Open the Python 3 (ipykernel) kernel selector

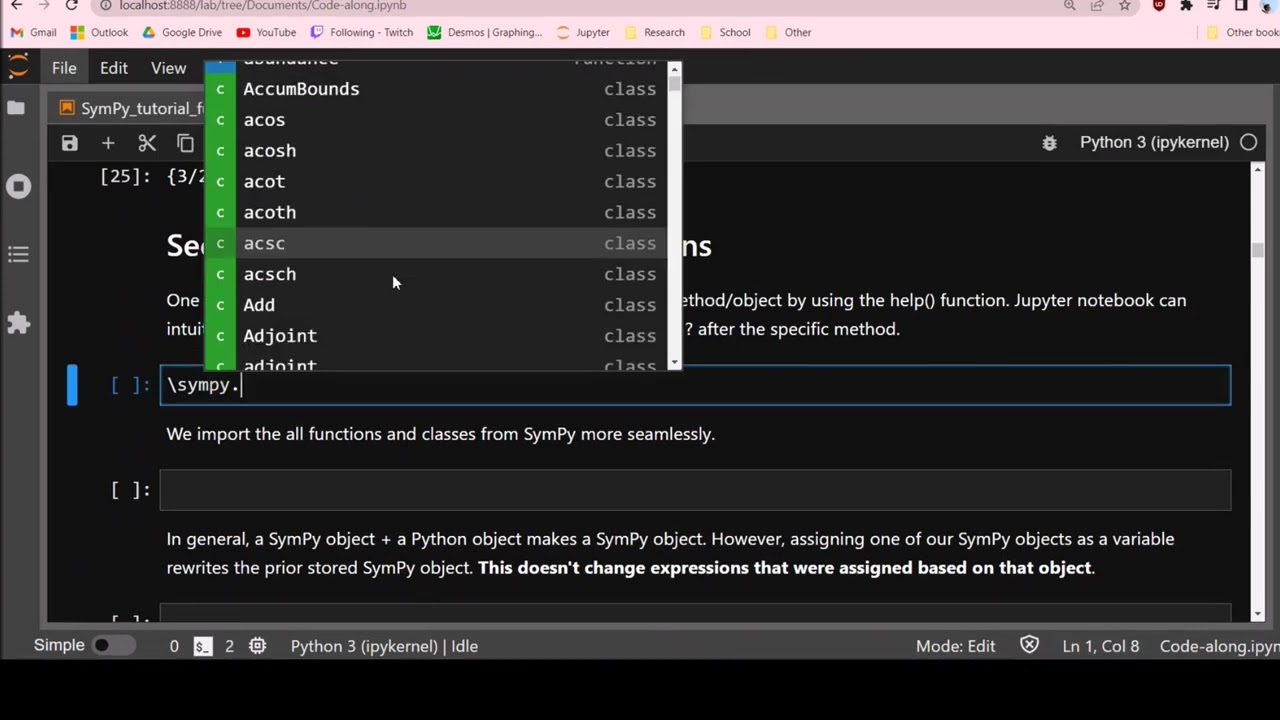[x=1153, y=142]
